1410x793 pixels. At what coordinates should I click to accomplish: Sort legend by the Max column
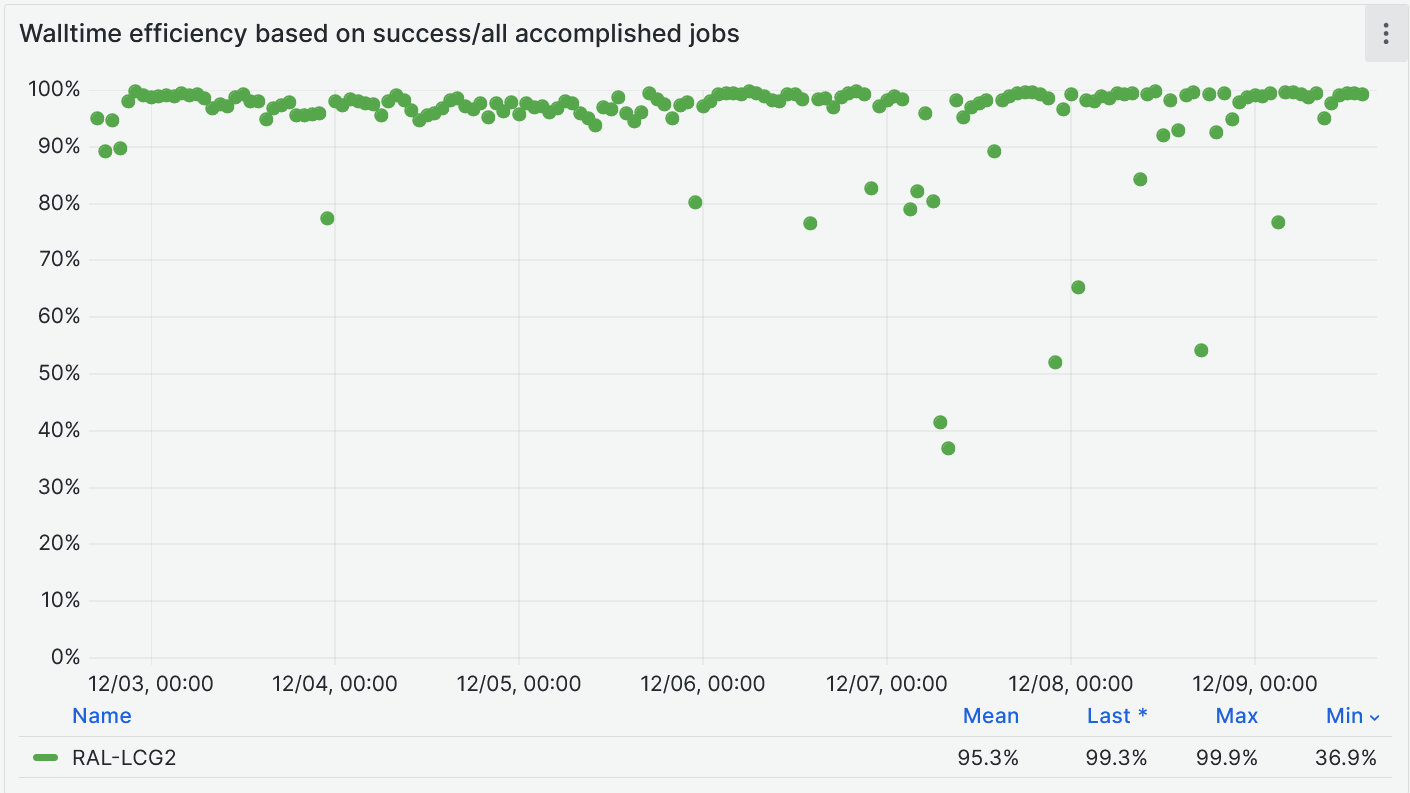(1236, 716)
